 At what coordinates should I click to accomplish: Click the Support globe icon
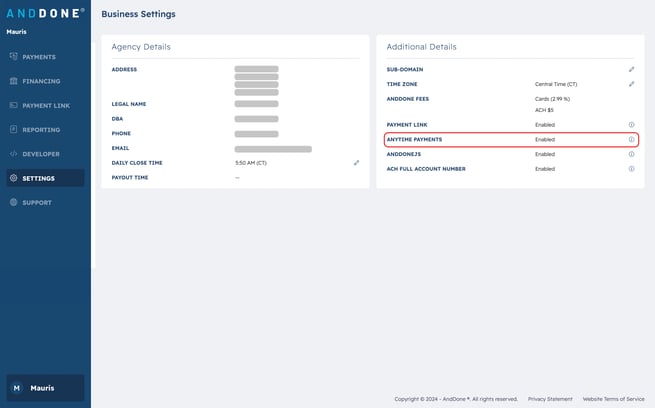coord(13,202)
